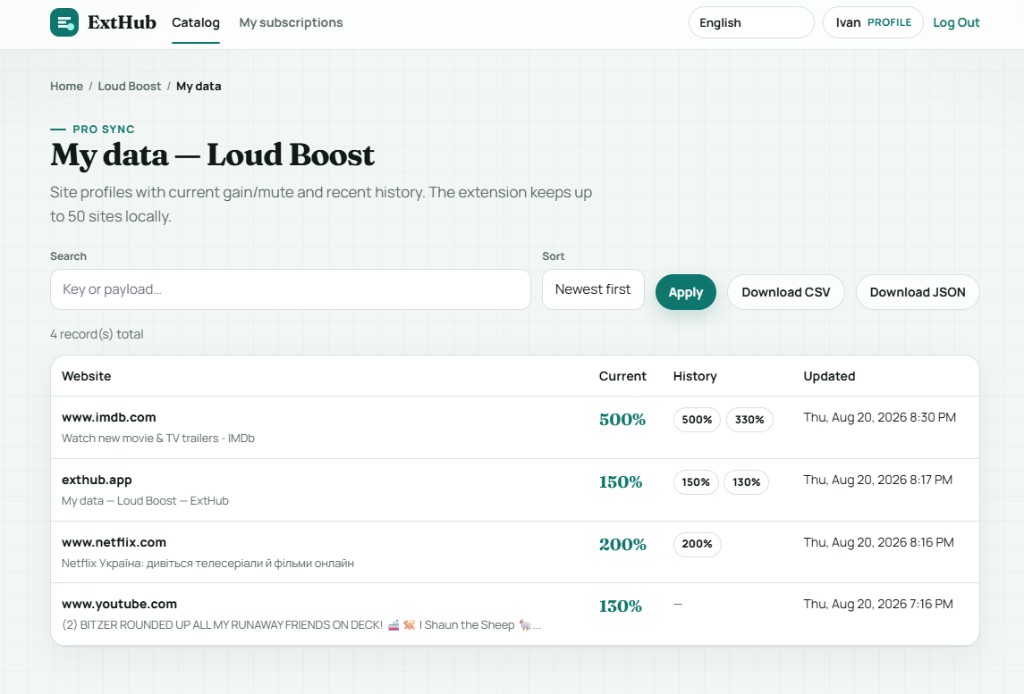Viewport: 1024px width, 694px height.
Task: Open Ivan's profile
Action: point(873,23)
